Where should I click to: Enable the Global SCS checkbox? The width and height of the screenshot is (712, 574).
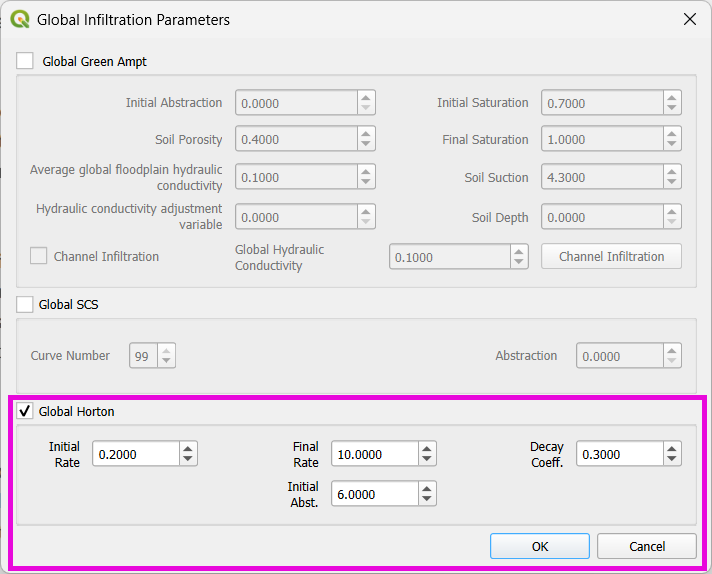[25, 304]
